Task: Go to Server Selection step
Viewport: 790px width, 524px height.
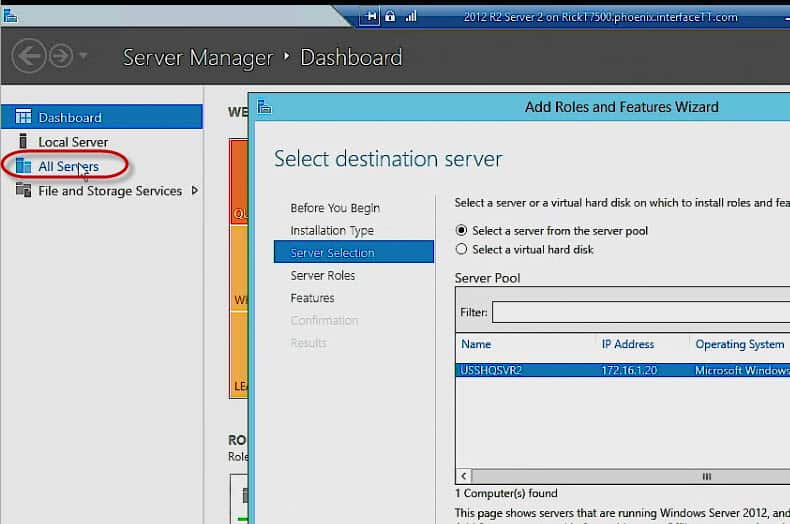Action: pyautogui.click(x=354, y=251)
